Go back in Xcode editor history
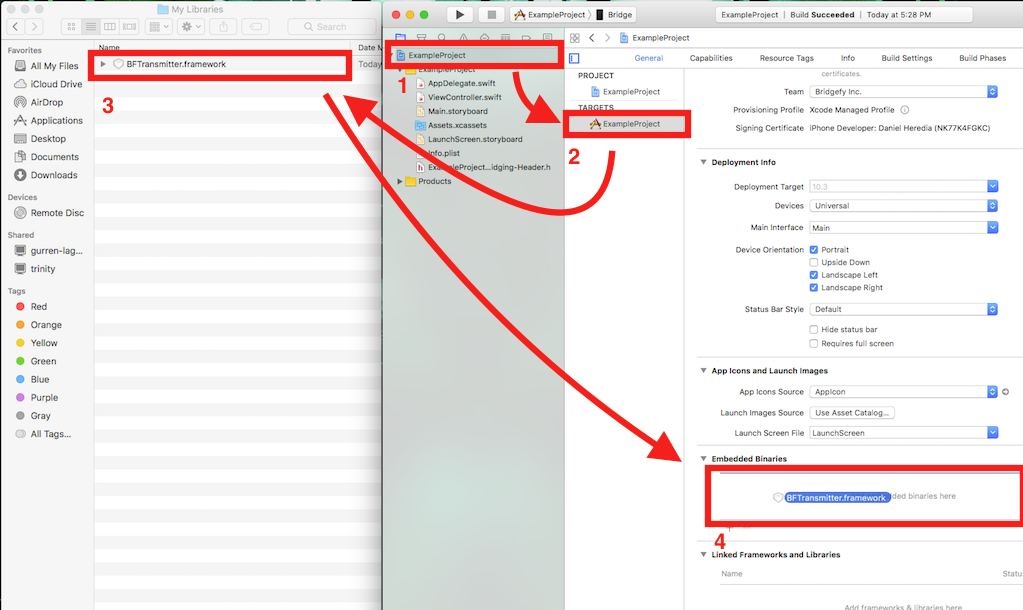This screenshot has height=610, width=1023. pyautogui.click(x=592, y=38)
